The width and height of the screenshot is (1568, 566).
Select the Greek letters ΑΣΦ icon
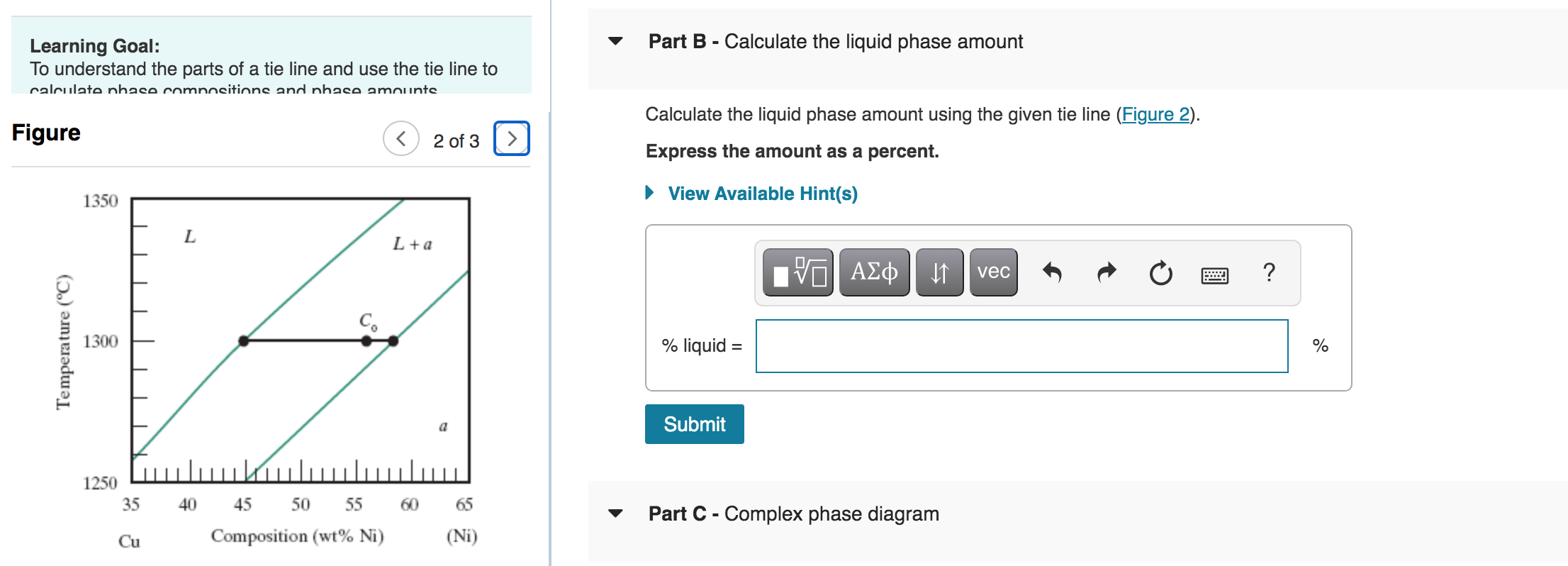(874, 272)
